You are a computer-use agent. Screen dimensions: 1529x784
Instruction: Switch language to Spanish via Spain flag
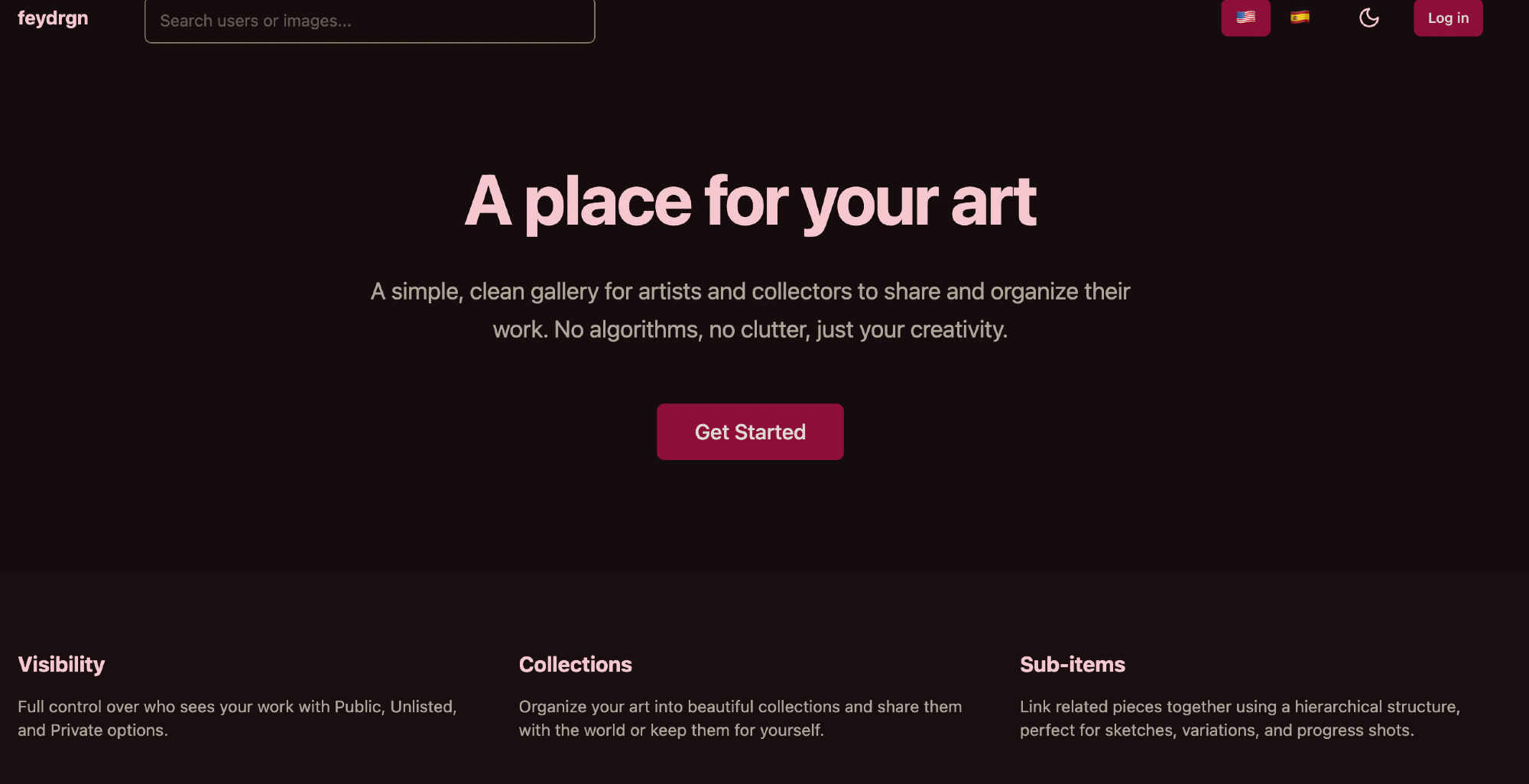click(x=1300, y=18)
